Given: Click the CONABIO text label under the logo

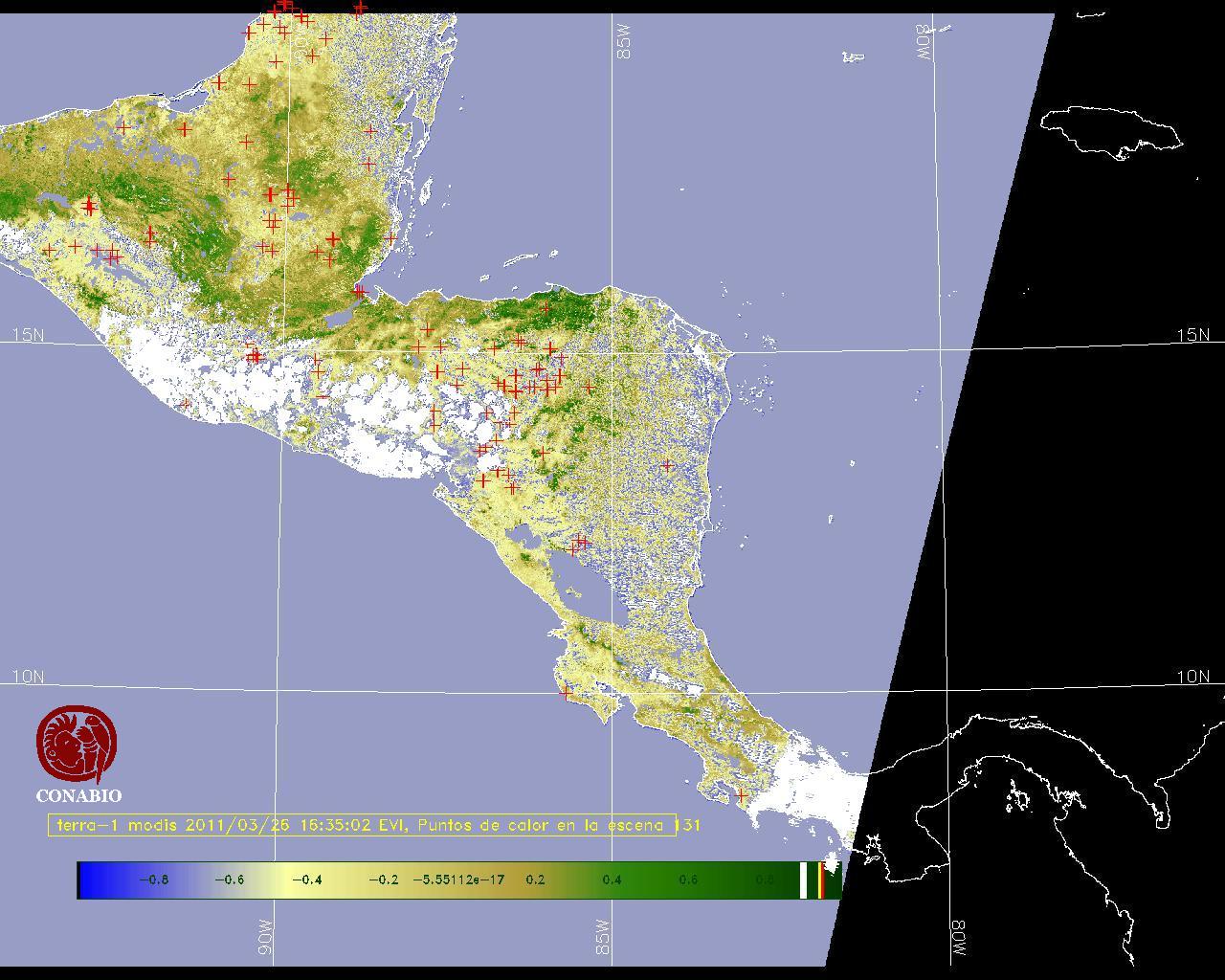Looking at the screenshot, I should point(78,796).
